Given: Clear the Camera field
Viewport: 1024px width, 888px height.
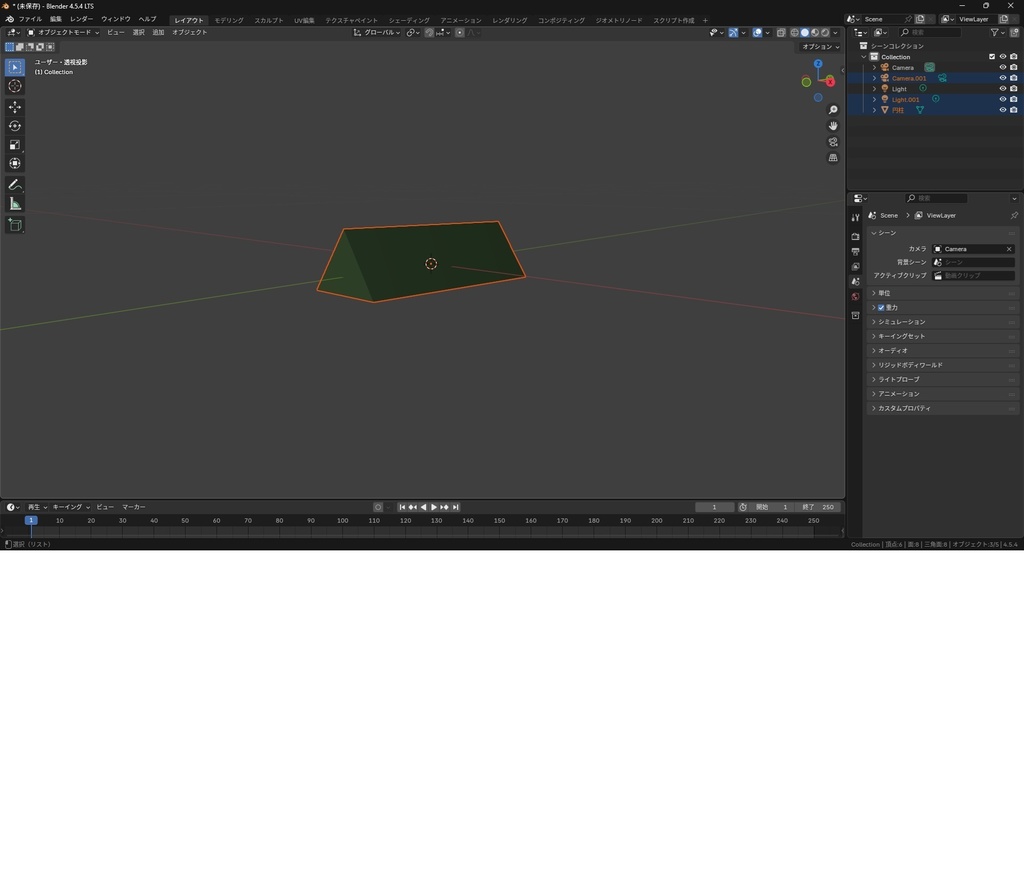Looking at the screenshot, I should (1009, 249).
